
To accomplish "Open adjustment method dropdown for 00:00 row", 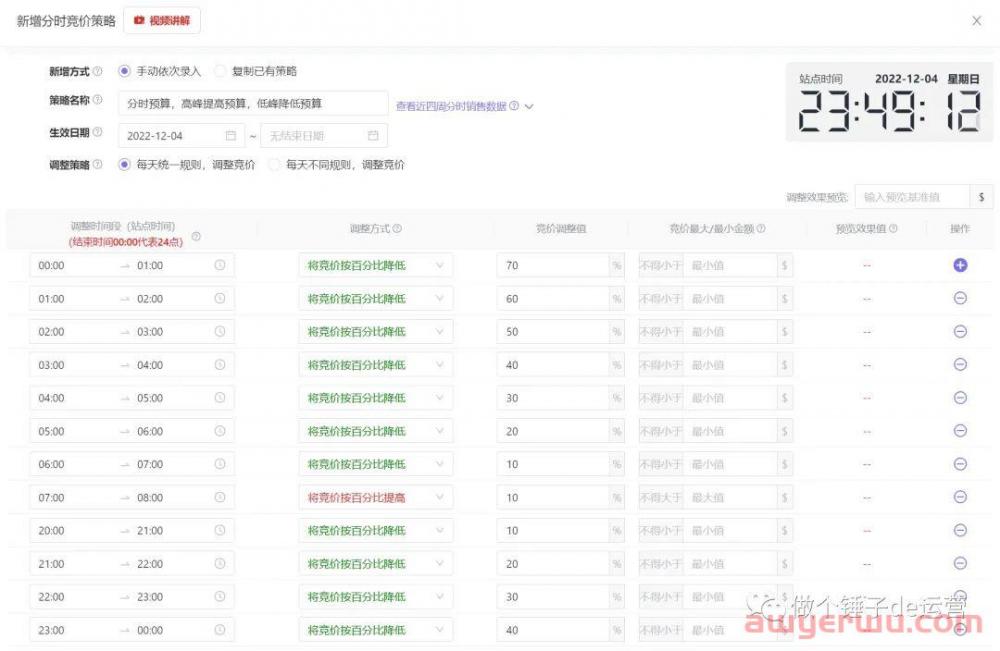I will coord(375,266).
